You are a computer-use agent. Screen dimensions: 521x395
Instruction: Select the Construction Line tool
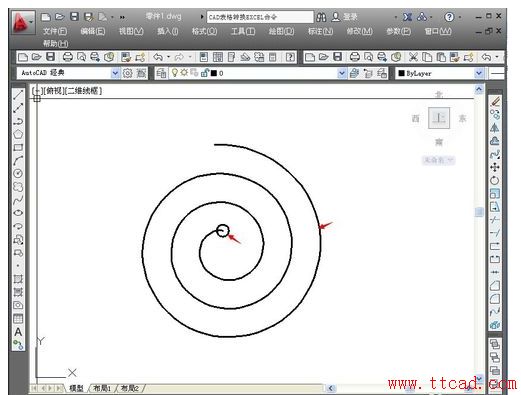18,108
